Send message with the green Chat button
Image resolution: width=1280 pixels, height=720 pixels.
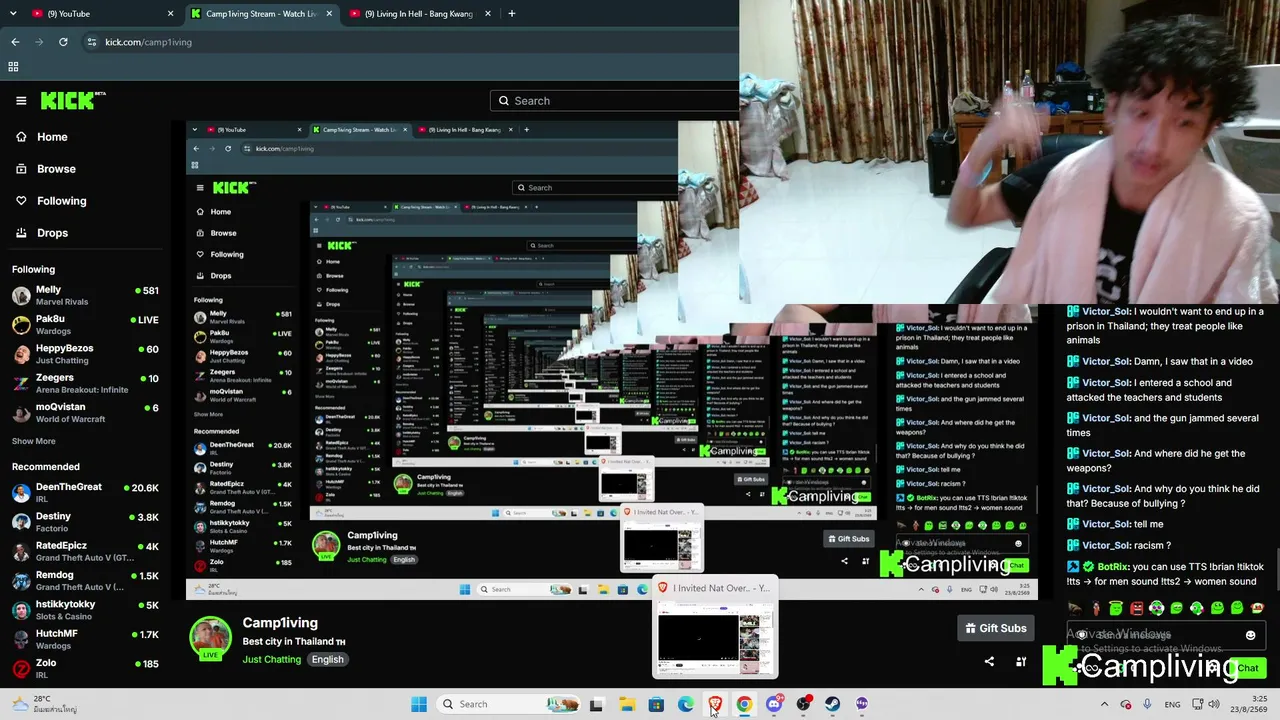1247,667
